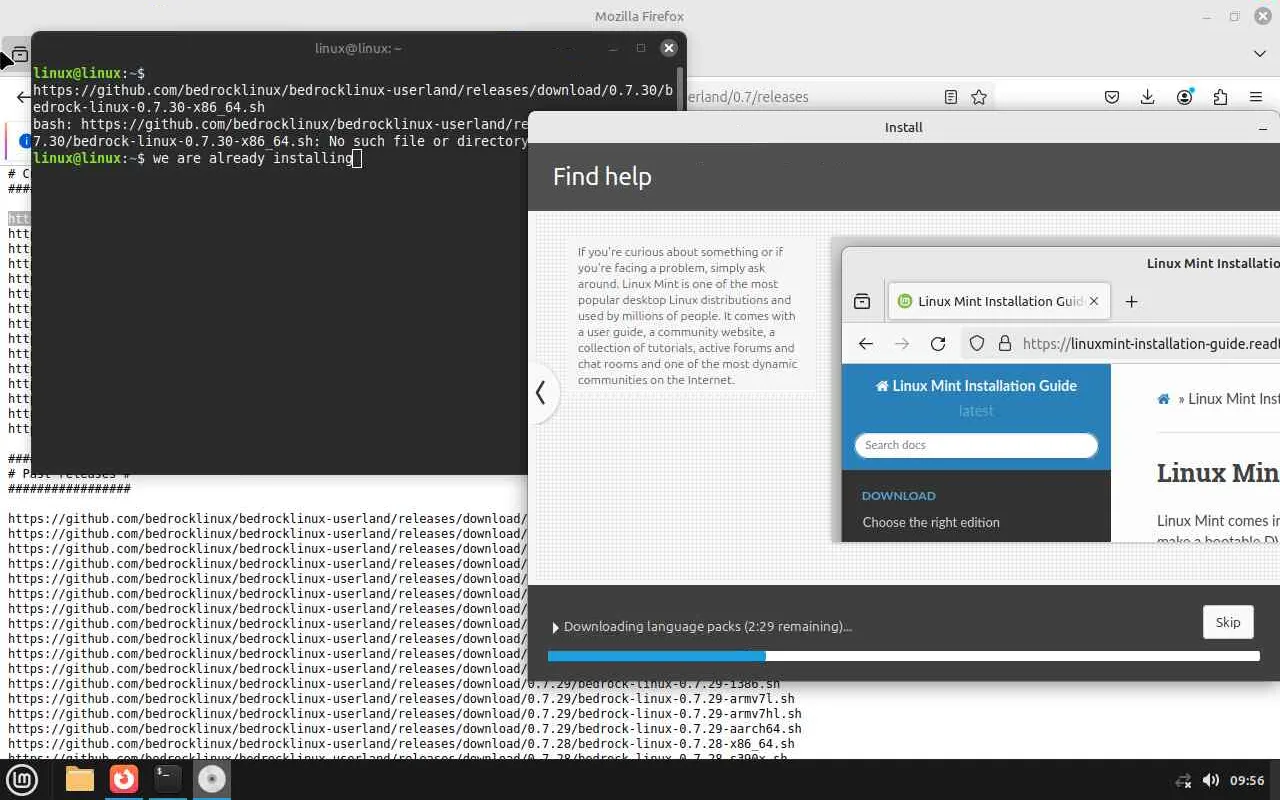
Task: Select the installer disc icon in the taskbar
Action: pos(212,780)
